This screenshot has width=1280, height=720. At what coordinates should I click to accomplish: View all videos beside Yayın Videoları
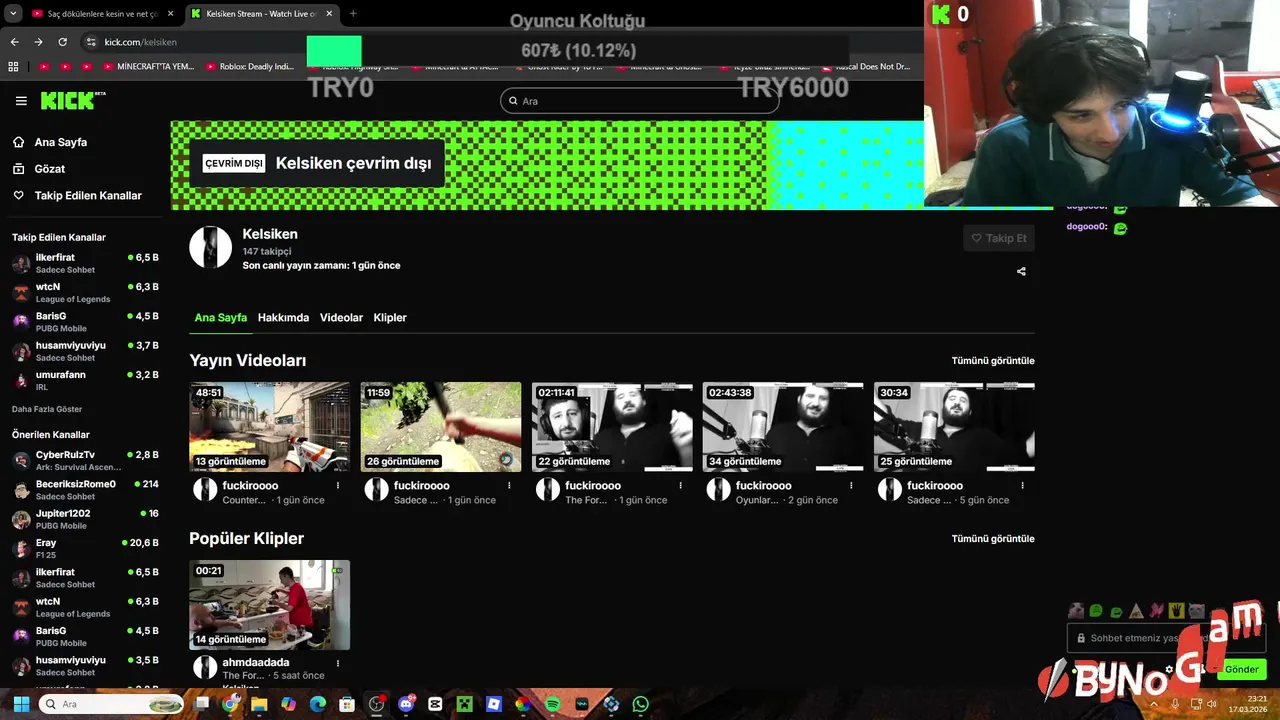pos(993,361)
